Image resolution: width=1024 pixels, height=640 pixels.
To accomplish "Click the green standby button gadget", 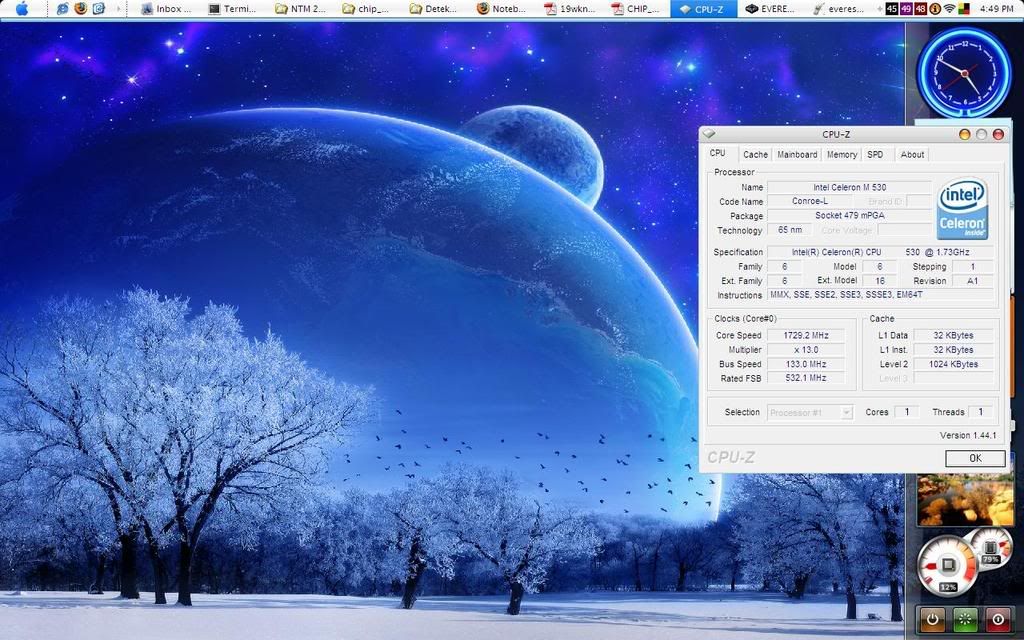I will coord(965,619).
